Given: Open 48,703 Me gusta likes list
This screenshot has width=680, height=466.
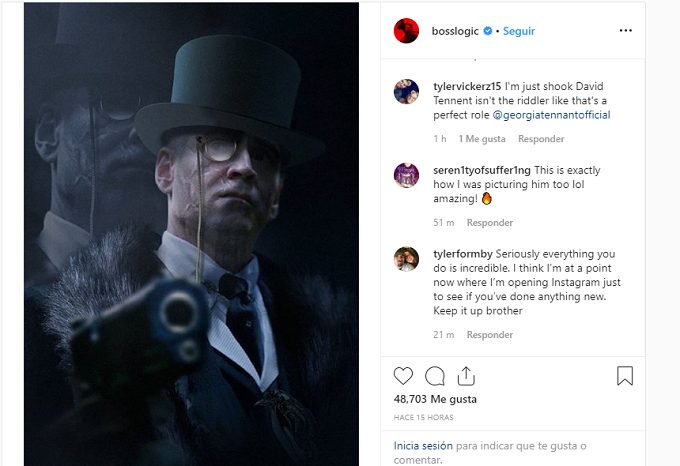Looking at the screenshot, I should [435, 399].
